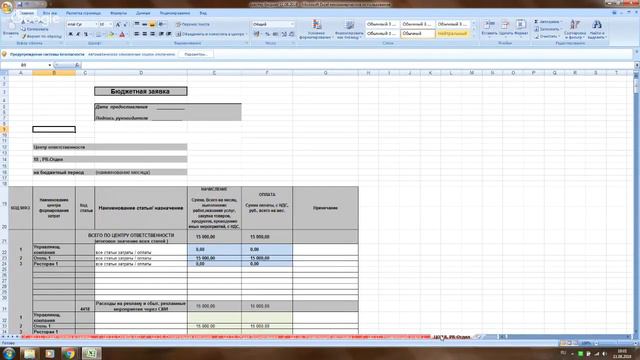Image resolution: width=640 pixels, height=360 pixels.
Task: Align text left
Action: (137, 34)
